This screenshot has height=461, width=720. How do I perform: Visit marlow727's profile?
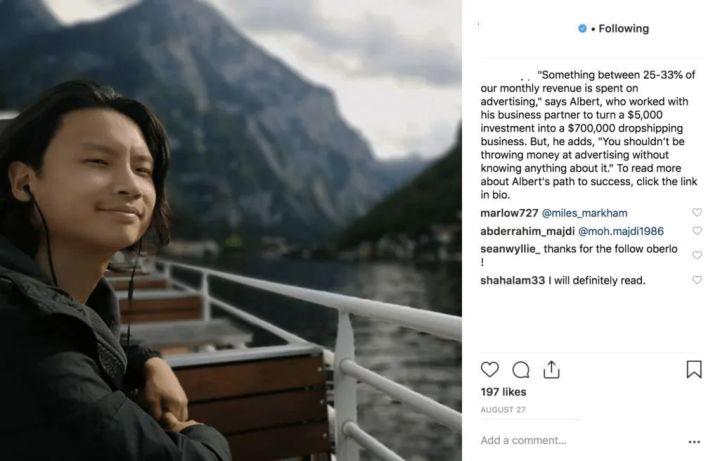pos(509,213)
